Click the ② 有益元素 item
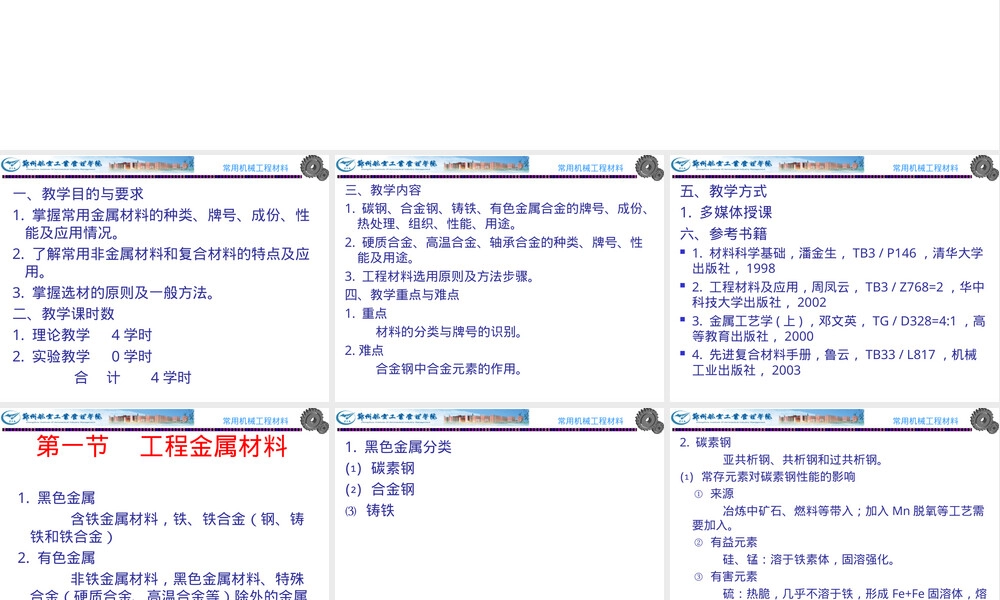Image resolution: width=1000 pixels, height=600 pixels. point(726,543)
